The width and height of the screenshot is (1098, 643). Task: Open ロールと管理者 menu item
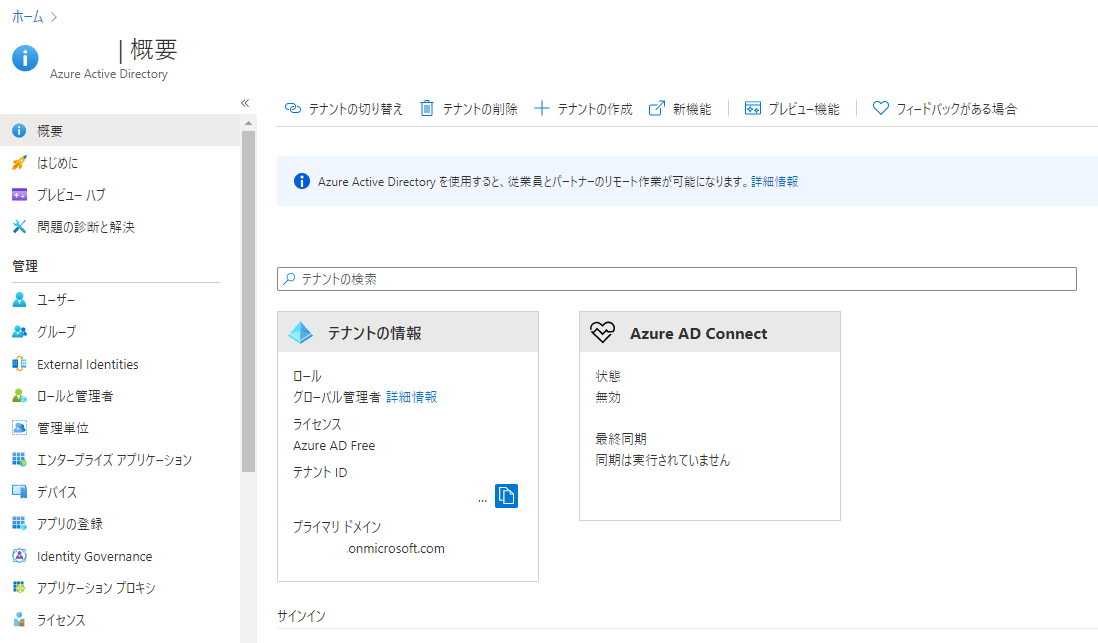click(120, 396)
